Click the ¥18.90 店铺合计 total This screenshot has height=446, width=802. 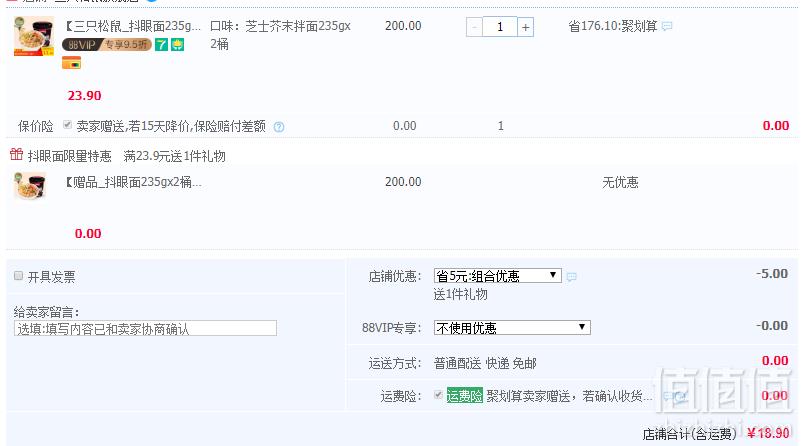pyautogui.click(x=768, y=433)
